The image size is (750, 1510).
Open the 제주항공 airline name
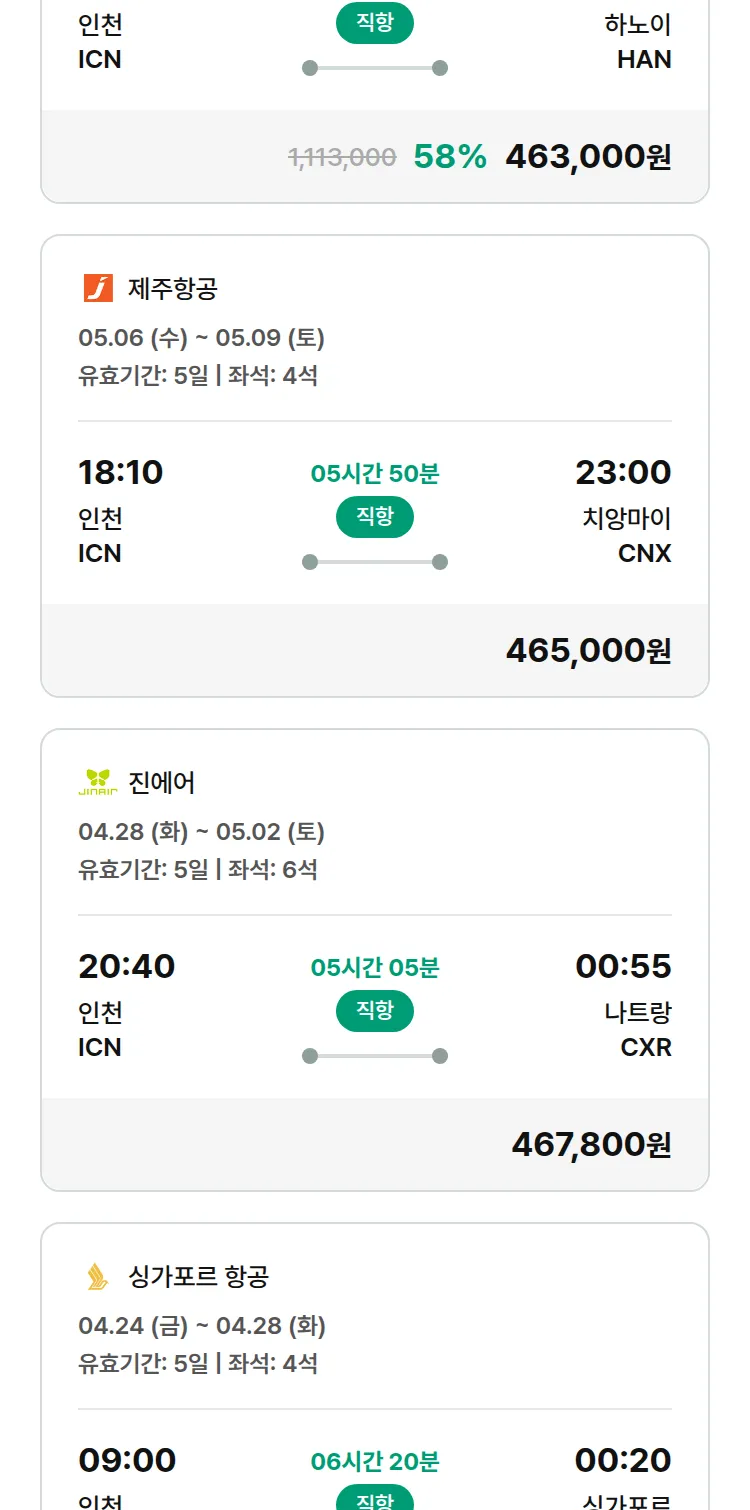[173, 289]
